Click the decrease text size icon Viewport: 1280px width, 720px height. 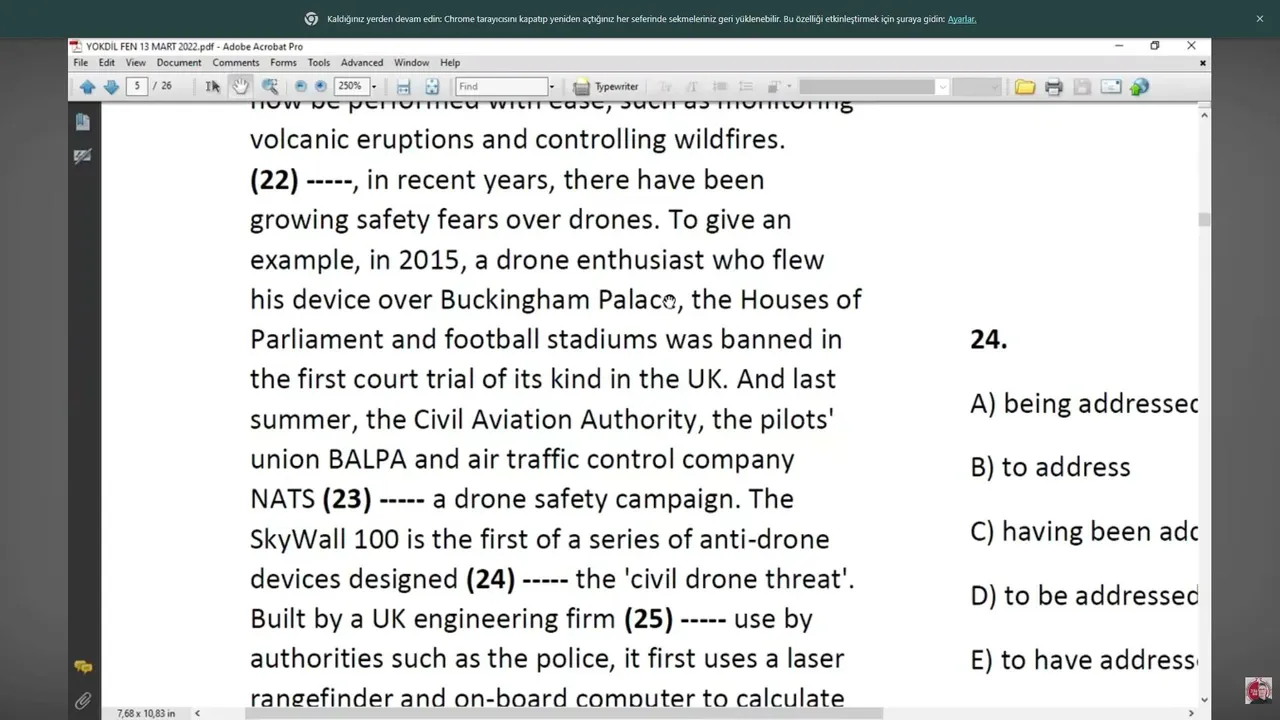coord(665,87)
